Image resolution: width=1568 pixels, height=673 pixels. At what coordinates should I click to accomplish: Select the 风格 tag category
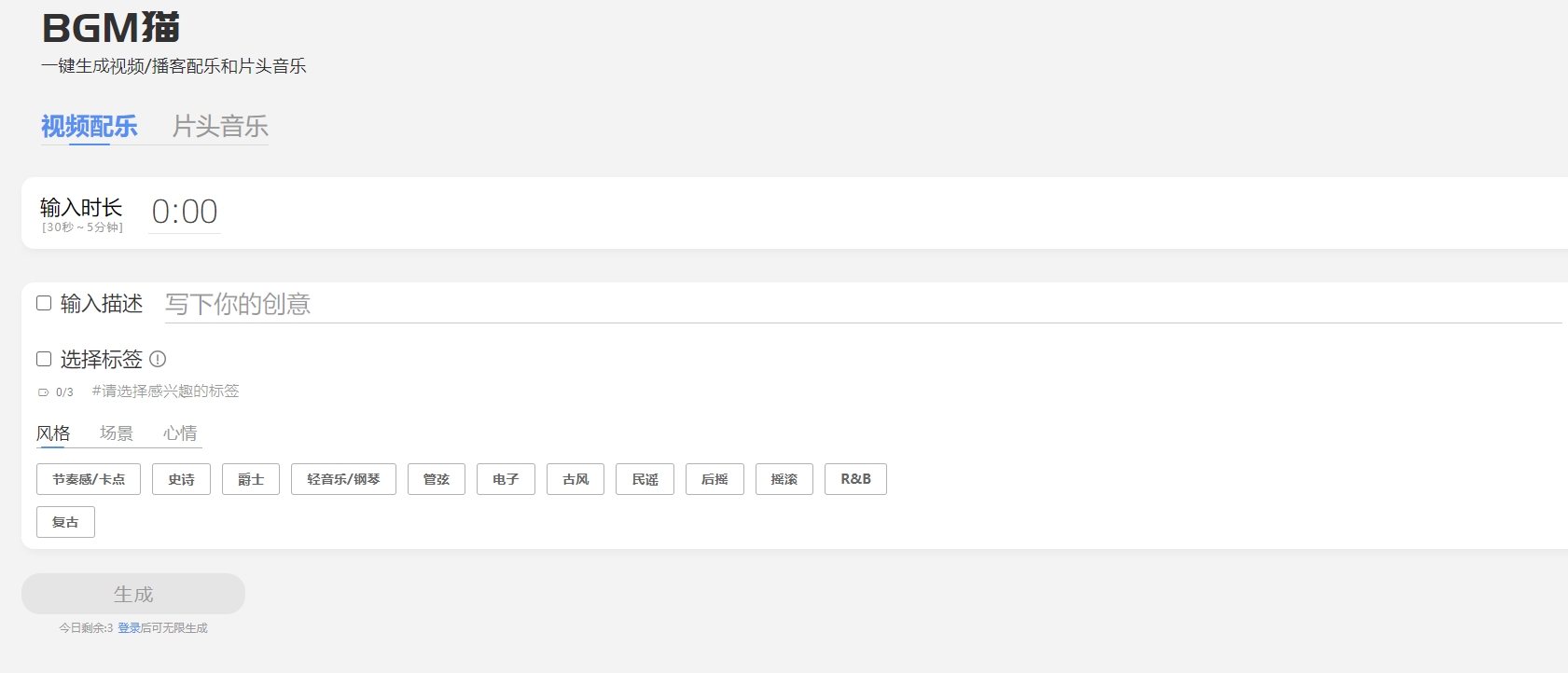pyautogui.click(x=53, y=433)
